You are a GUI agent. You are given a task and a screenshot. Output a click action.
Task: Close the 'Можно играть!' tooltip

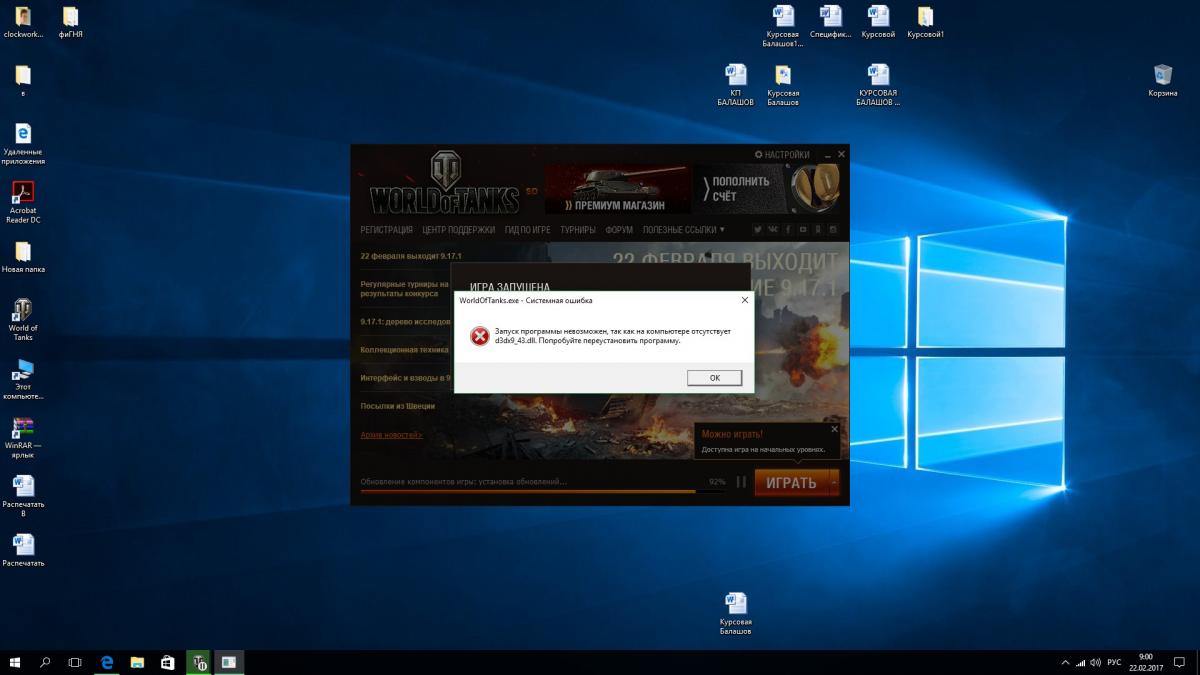tap(834, 430)
